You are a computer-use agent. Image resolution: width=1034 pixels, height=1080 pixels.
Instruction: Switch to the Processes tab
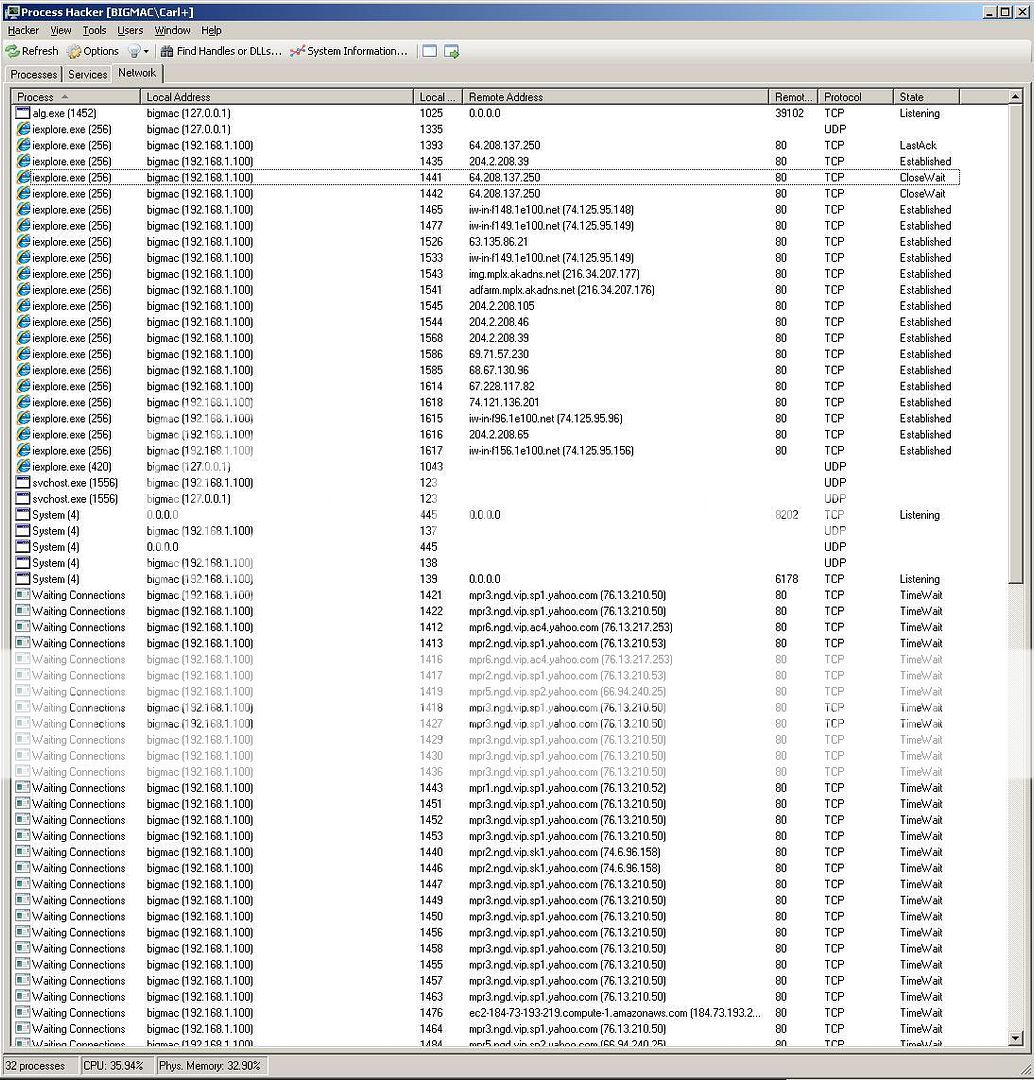coord(34,74)
